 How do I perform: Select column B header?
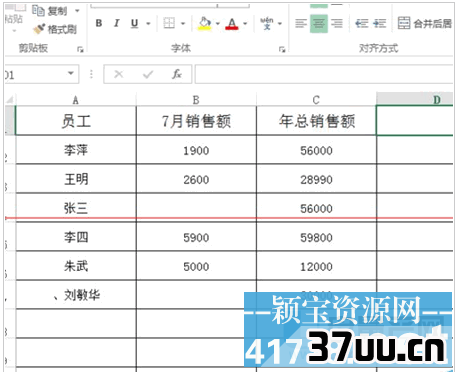(x=196, y=100)
